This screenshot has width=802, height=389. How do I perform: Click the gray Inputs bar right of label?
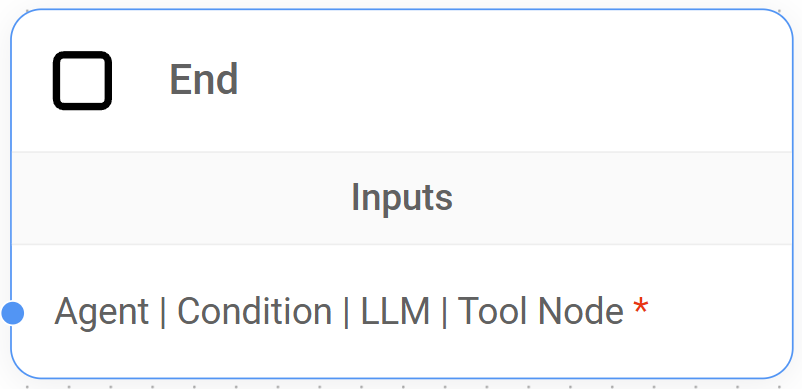[624, 198]
